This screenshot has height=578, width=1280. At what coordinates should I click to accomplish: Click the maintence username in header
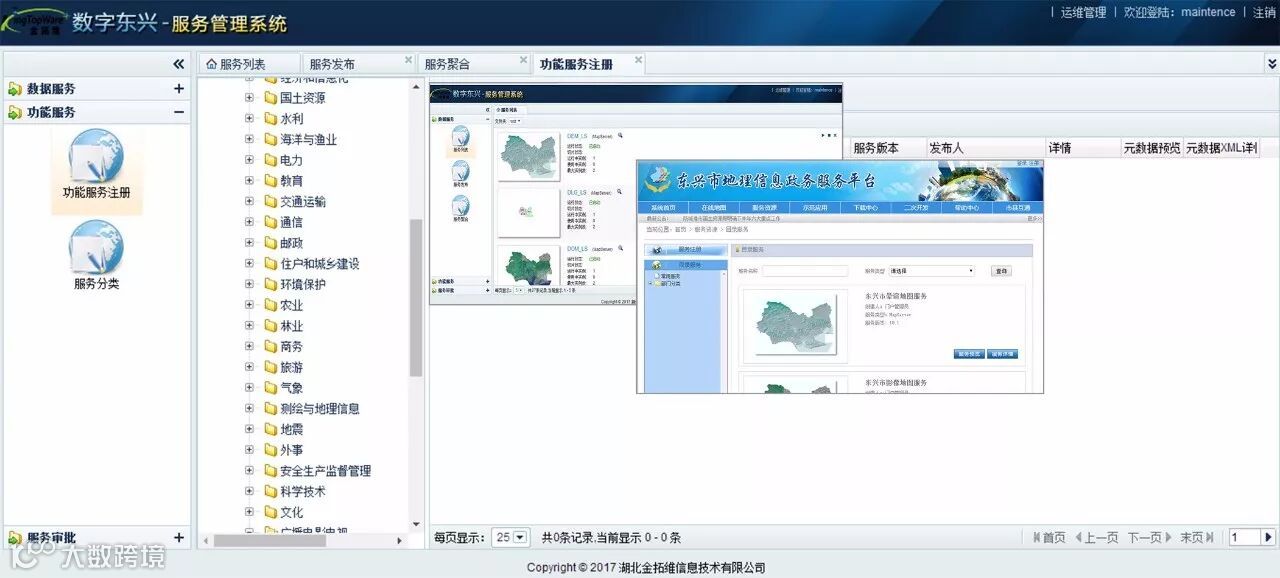click(x=1208, y=13)
